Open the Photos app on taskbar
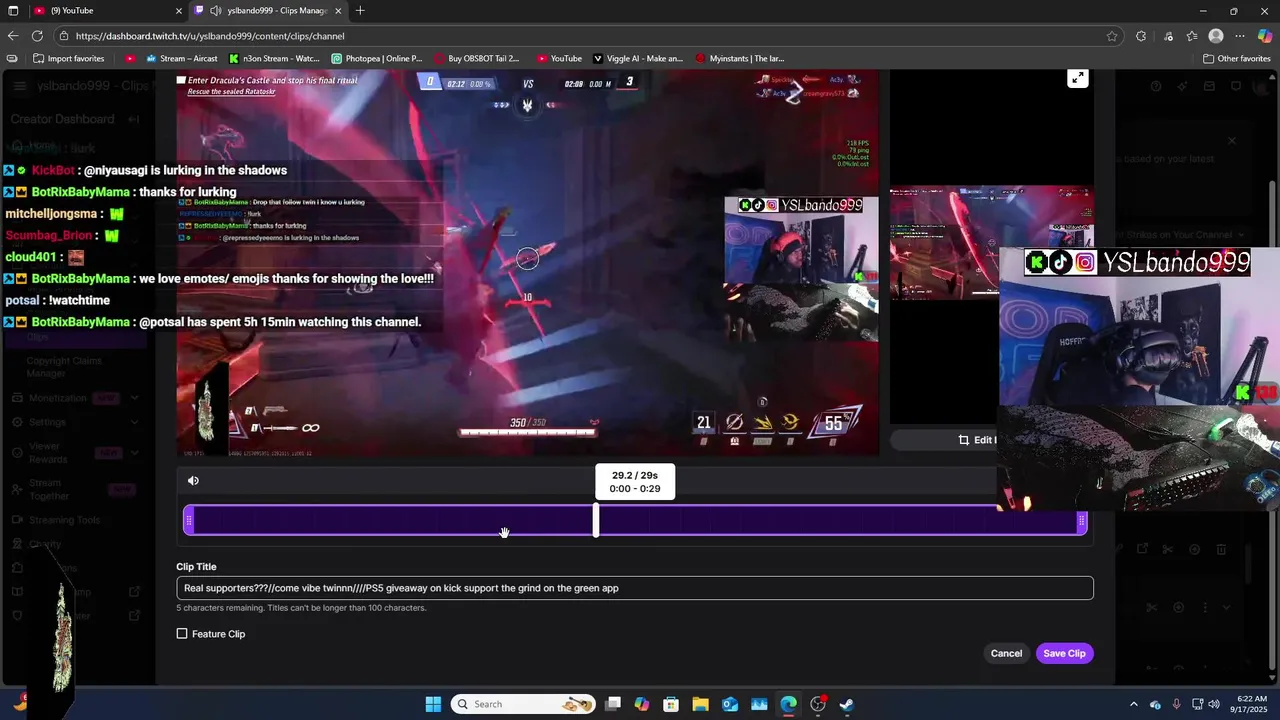 tap(759, 704)
